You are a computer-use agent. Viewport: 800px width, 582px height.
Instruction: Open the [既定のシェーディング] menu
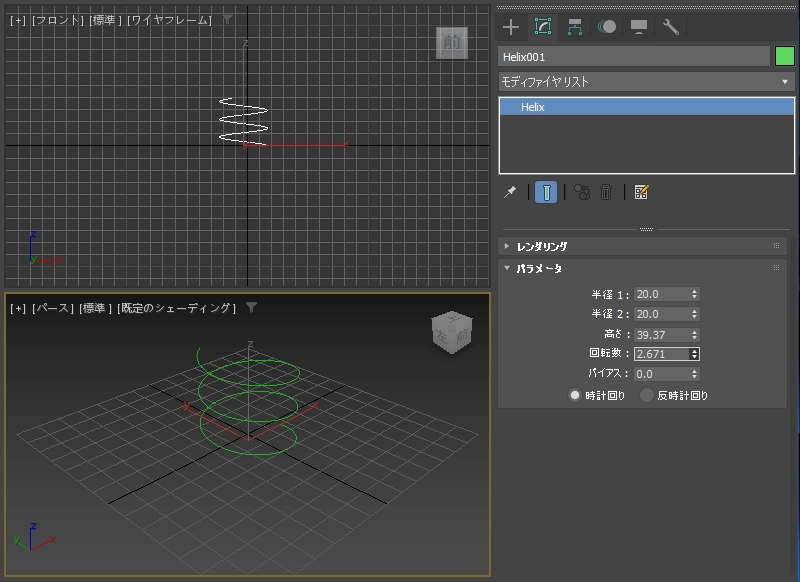(177, 308)
